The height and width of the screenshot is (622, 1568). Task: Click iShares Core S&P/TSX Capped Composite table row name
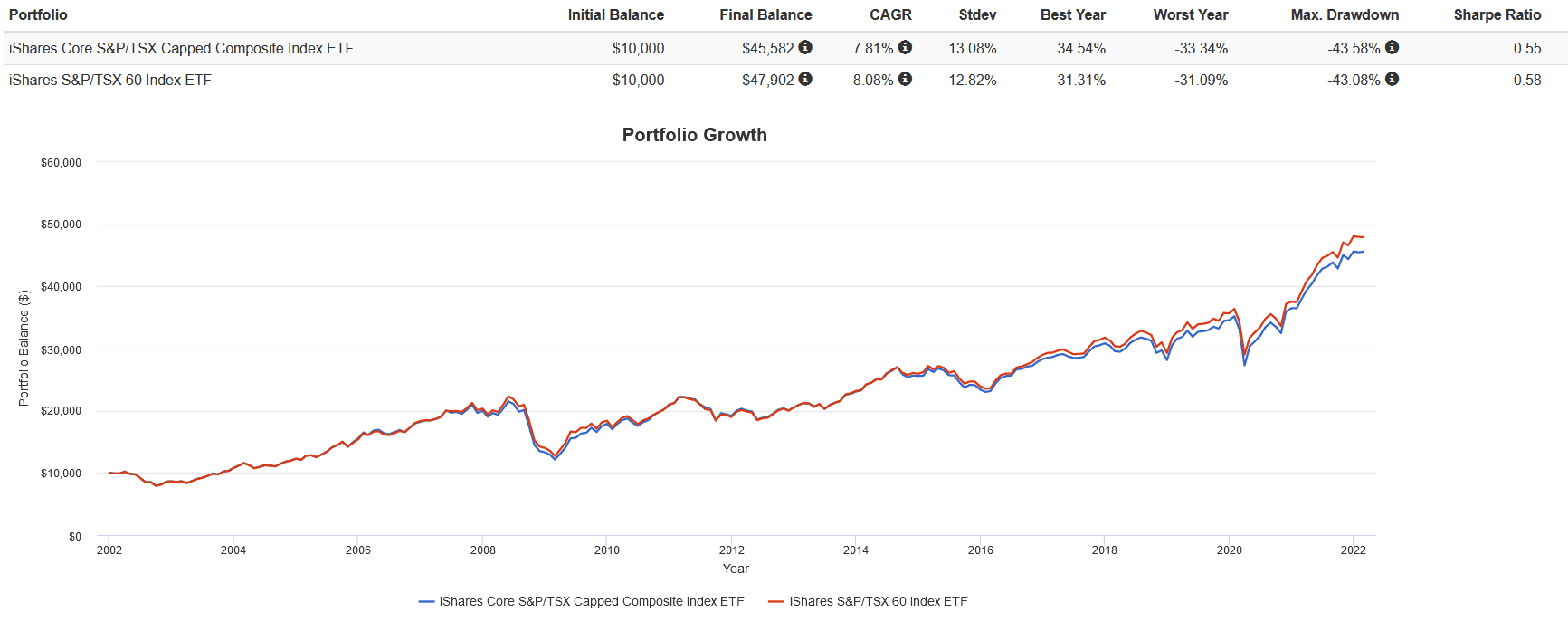pyautogui.click(x=181, y=48)
